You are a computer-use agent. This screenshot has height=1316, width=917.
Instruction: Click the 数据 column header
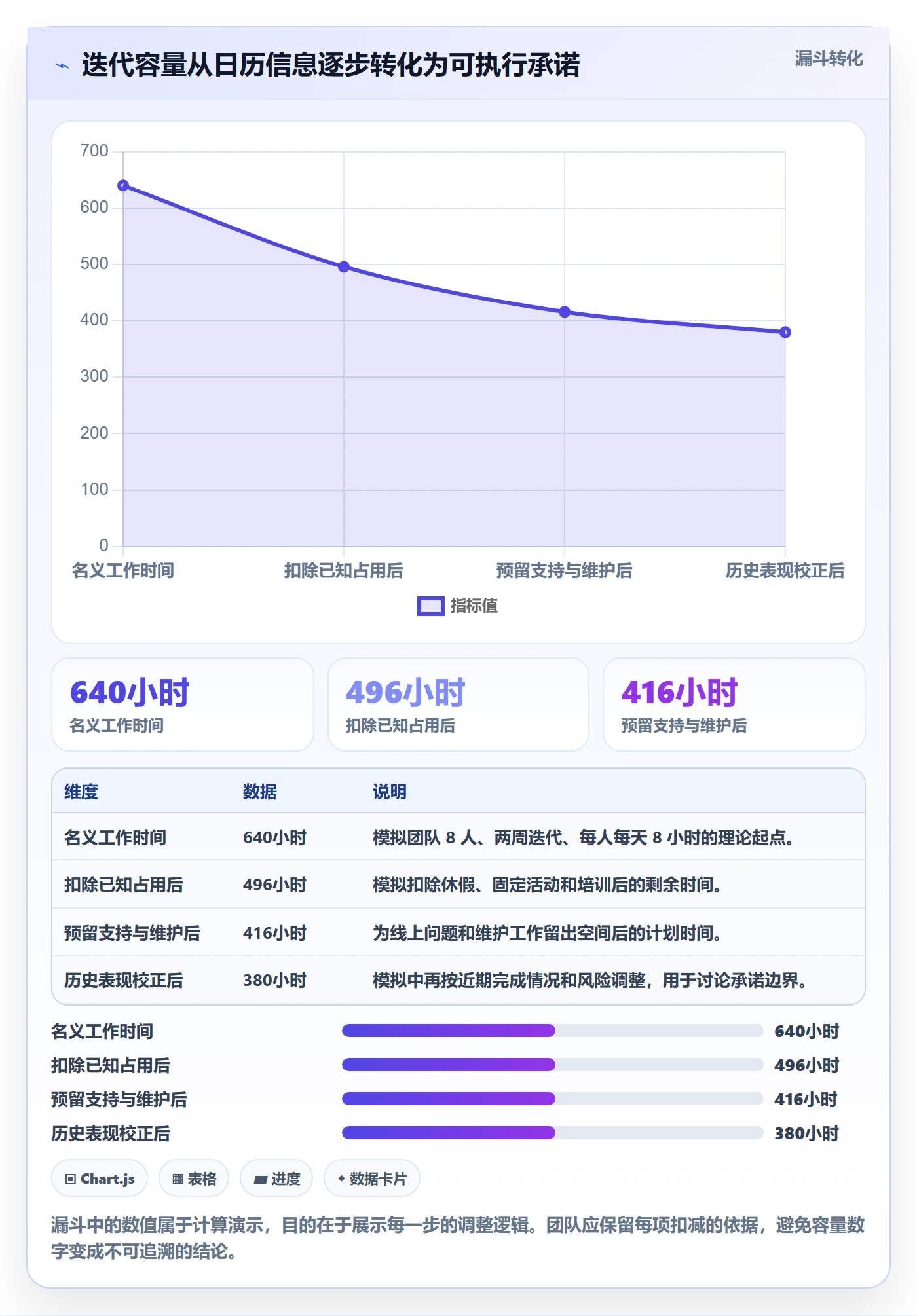[260, 792]
